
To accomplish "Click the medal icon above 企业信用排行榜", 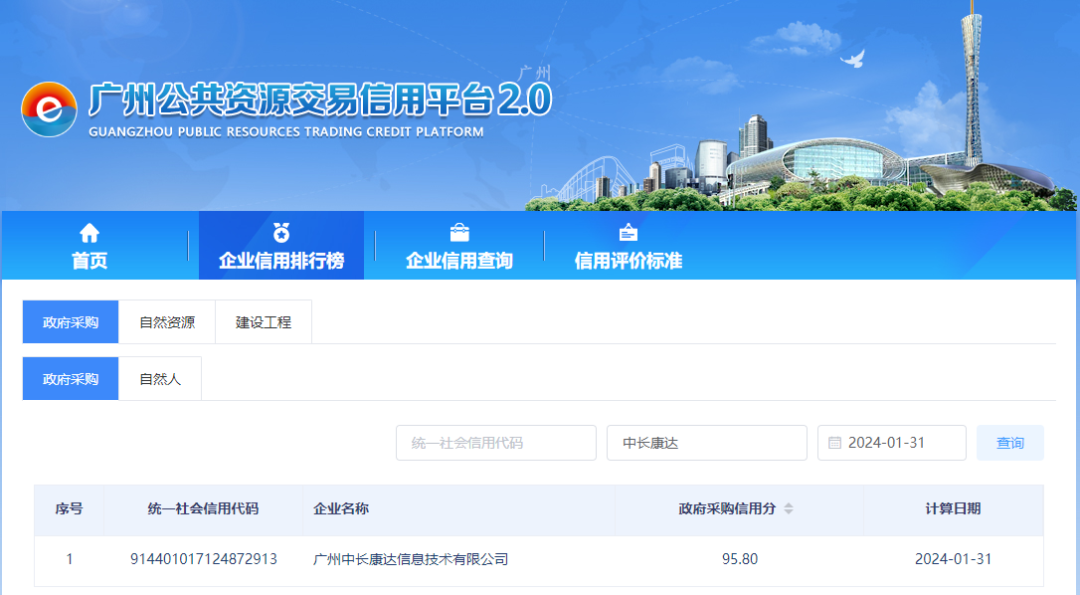I will [x=281, y=233].
